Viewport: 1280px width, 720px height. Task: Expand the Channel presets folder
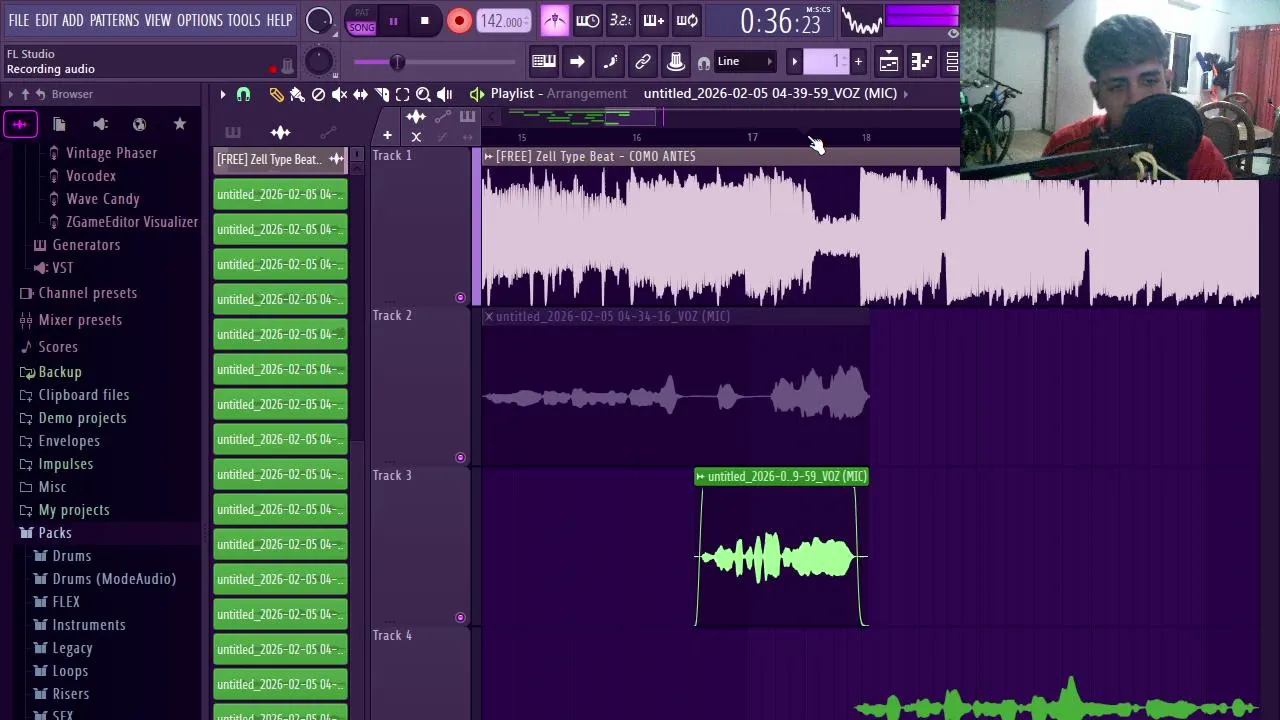coord(87,293)
